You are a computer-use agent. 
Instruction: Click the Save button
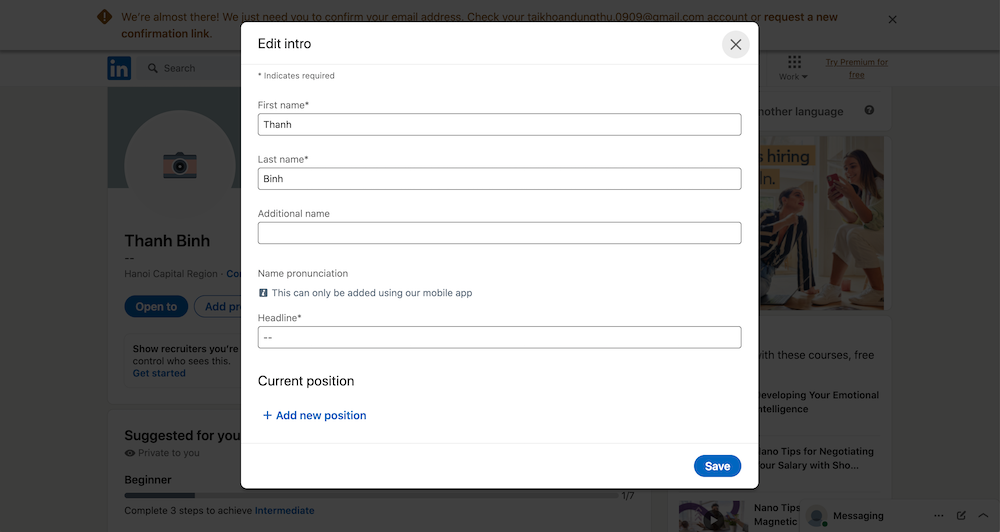(717, 466)
